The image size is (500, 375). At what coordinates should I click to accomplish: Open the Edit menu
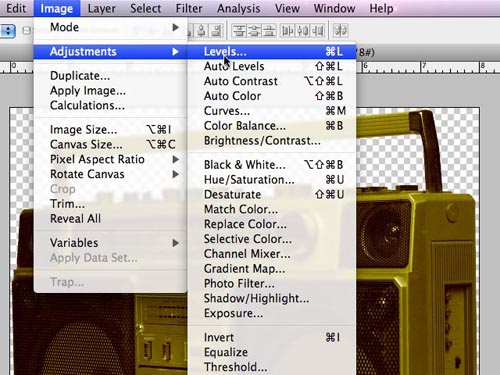(x=15, y=8)
